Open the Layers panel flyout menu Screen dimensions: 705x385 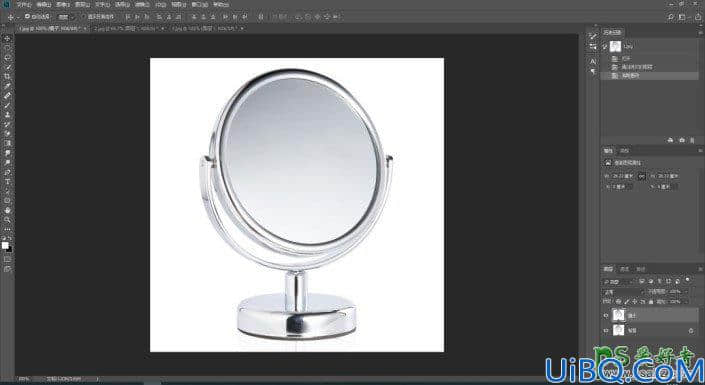pos(700,269)
